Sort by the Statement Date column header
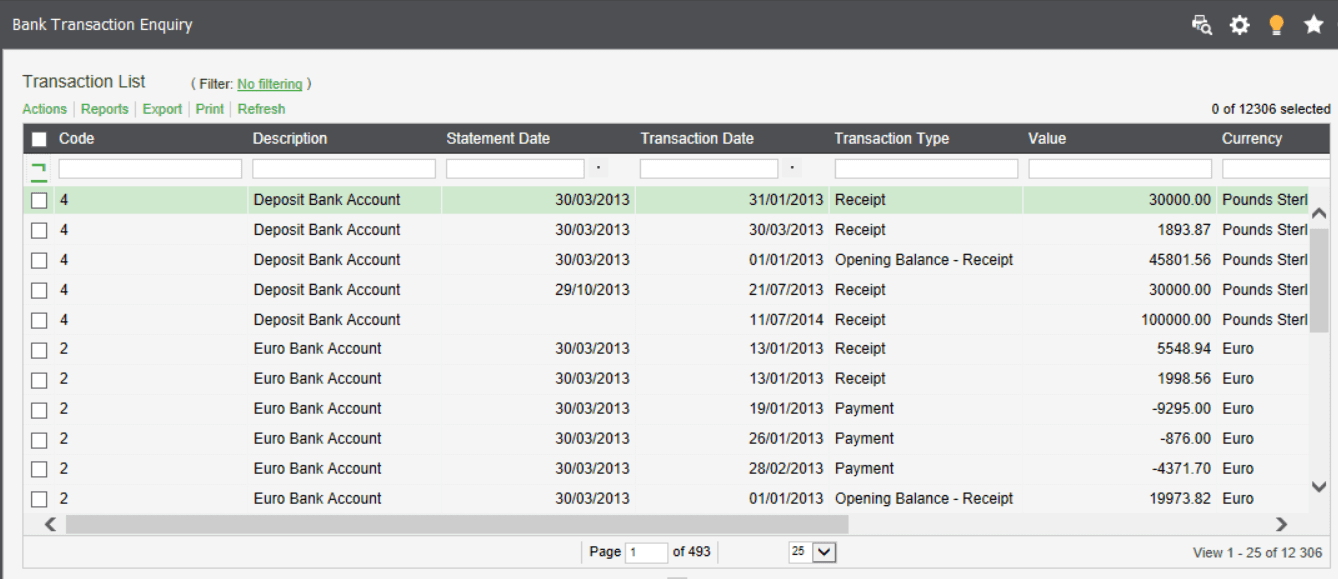The height and width of the screenshot is (579, 1338). (x=498, y=139)
